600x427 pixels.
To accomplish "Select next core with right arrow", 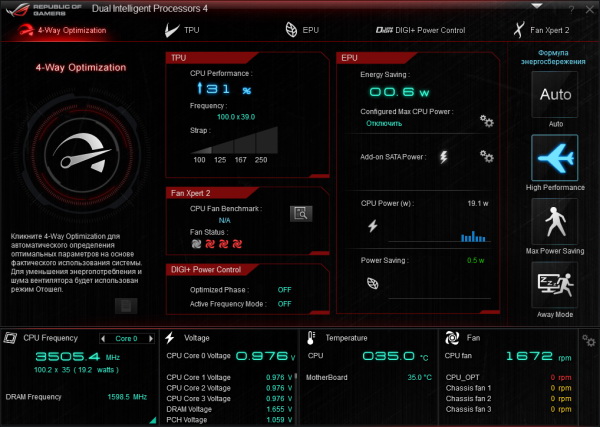I will (151, 339).
